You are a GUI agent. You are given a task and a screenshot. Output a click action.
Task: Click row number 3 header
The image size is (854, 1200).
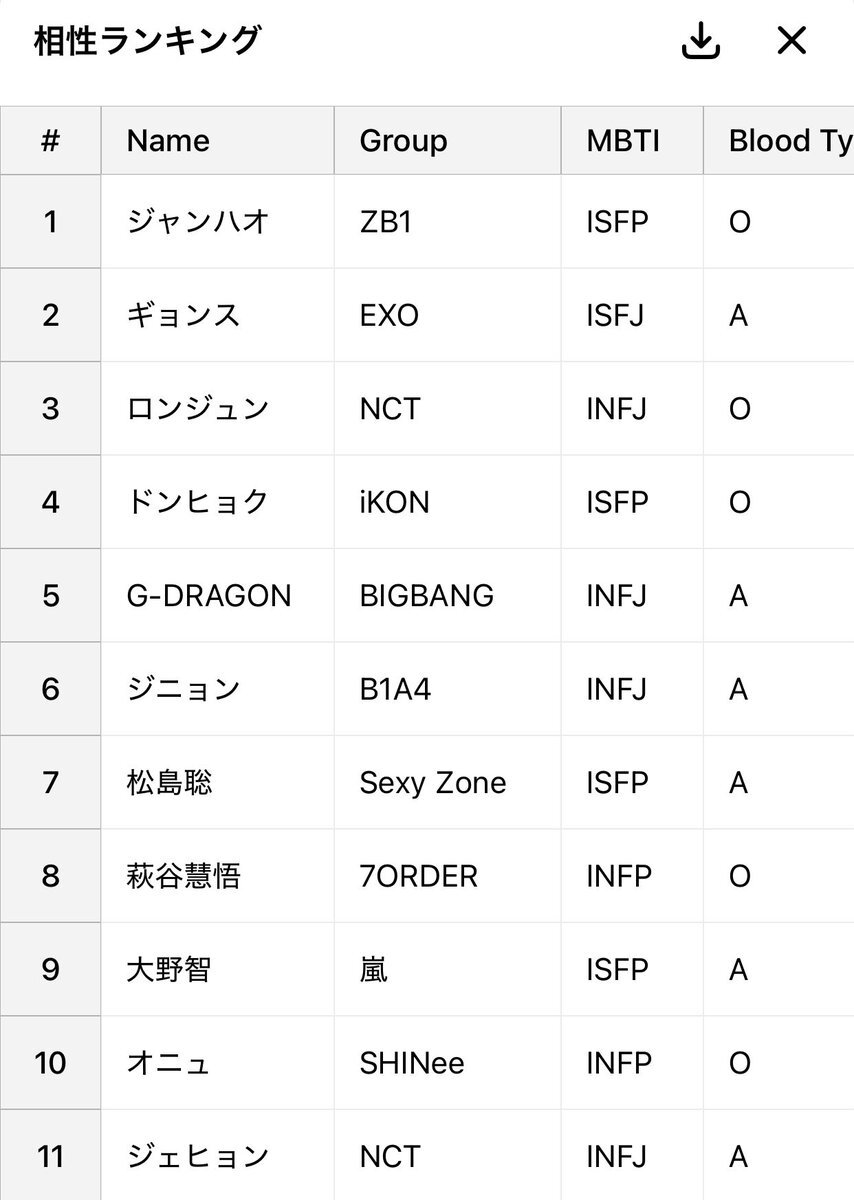pos(50,408)
